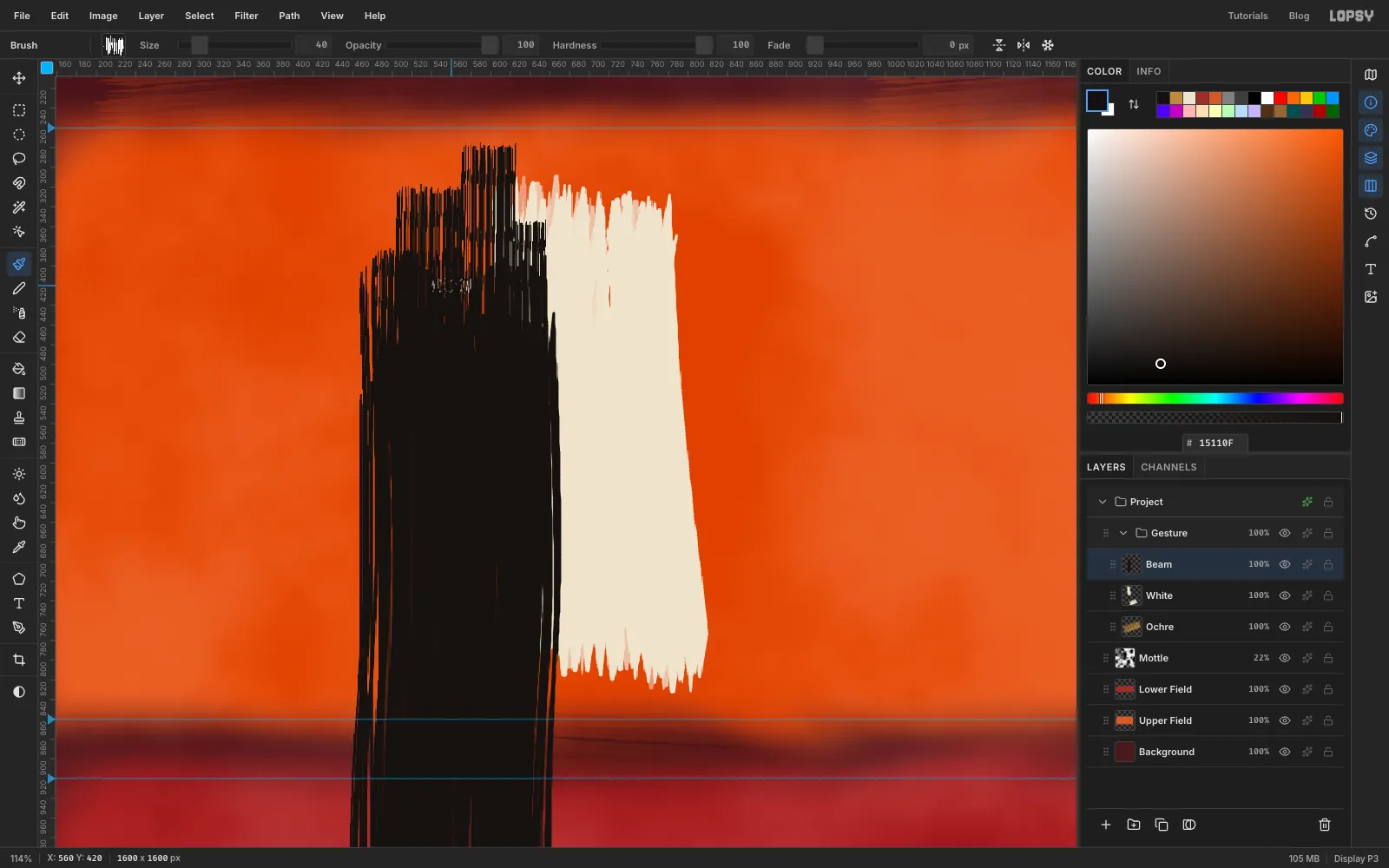Adjust the hue slider bar
The image size is (1389, 868).
pyautogui.click(x=1215, y=398)
